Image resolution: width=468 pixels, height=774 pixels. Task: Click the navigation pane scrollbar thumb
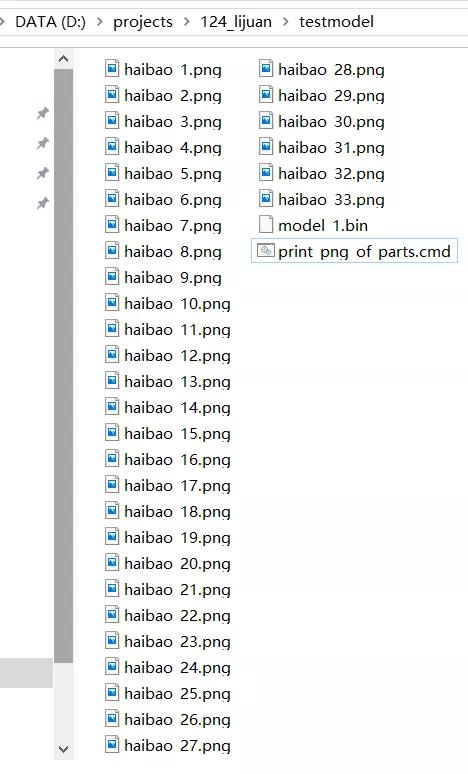pos(63,366)
